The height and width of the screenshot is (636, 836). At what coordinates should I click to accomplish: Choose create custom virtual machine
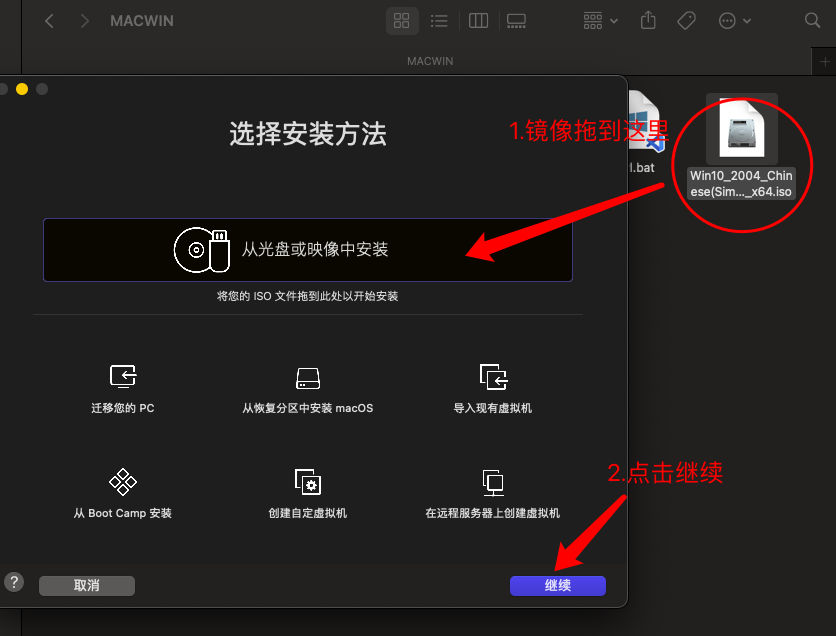click(308, 494)
